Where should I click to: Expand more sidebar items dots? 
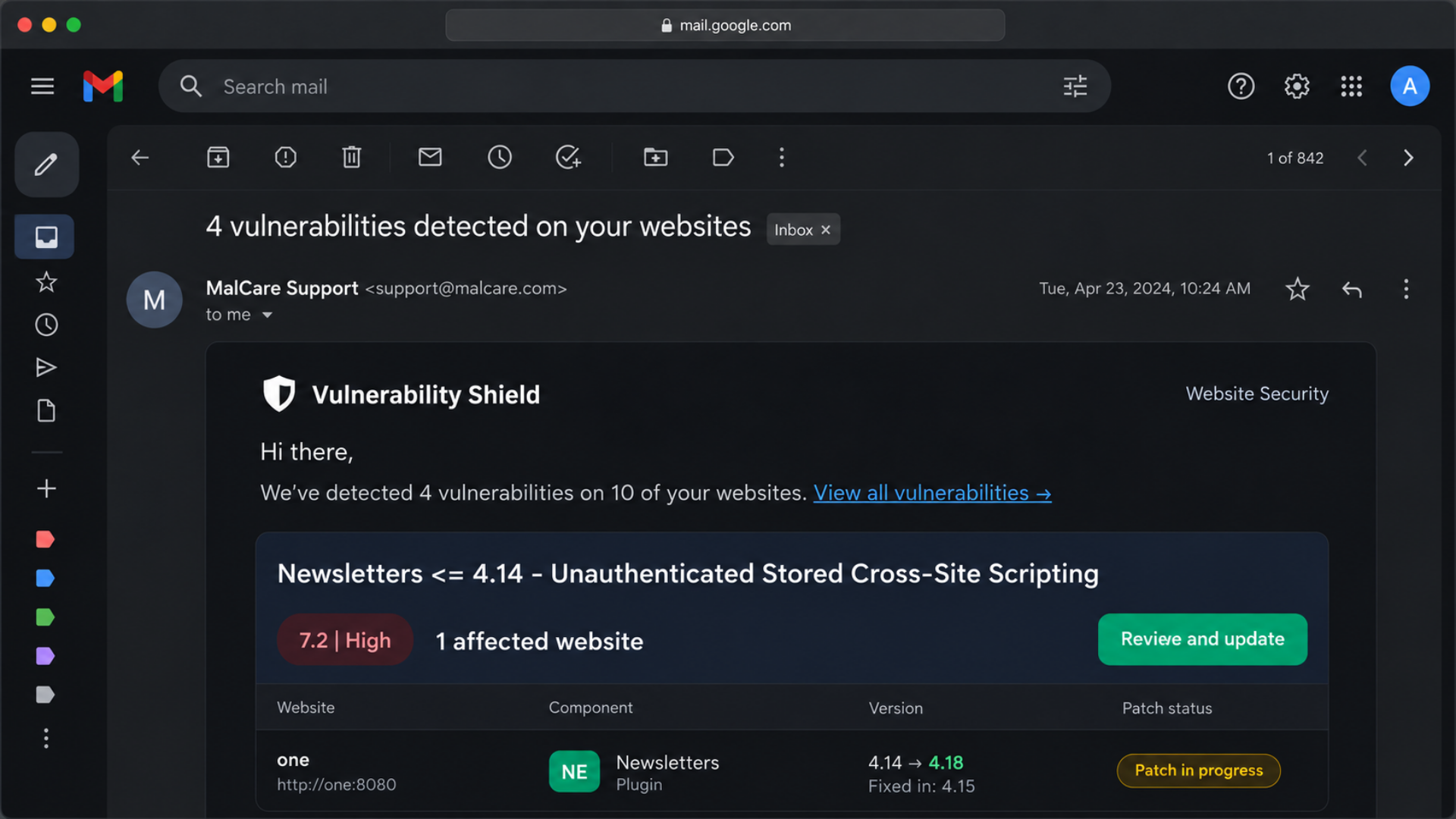point(46,739)
